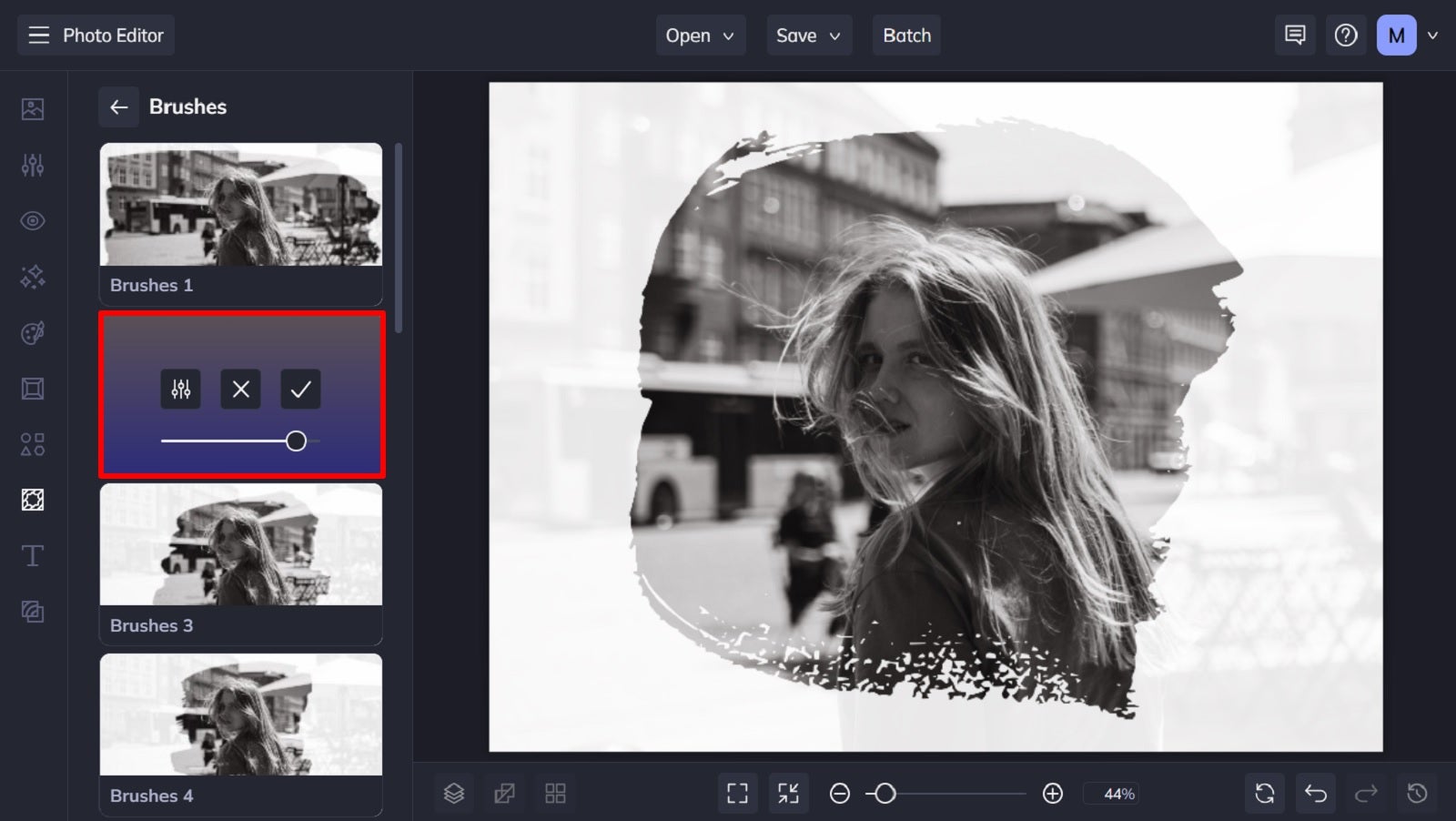Image resolution: width=1456 pixels, height=821 pixels.
Task: Select the Frames tool
Action: (33, 389)
